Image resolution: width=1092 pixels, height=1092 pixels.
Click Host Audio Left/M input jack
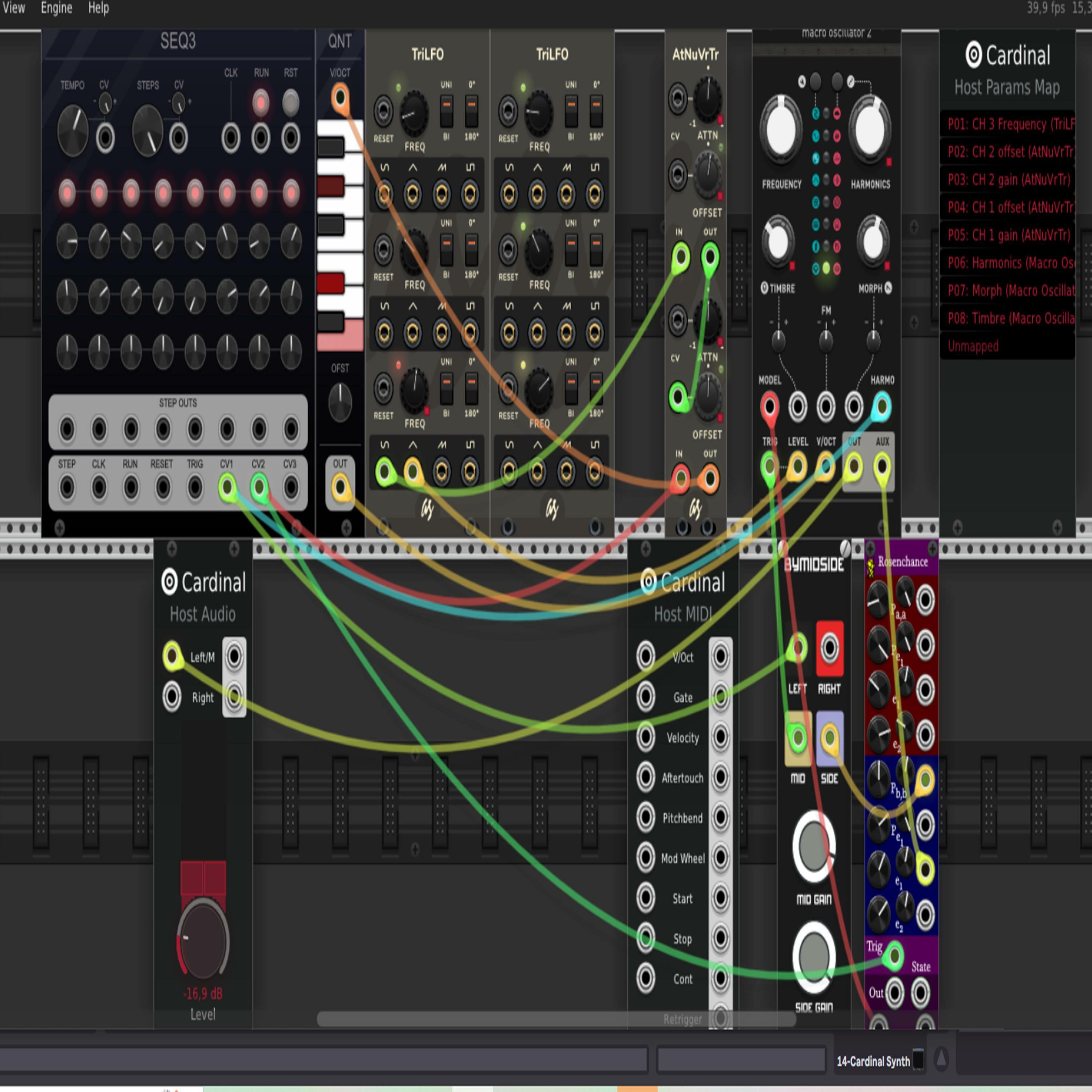pyautogui.click(x=172, y=656)
